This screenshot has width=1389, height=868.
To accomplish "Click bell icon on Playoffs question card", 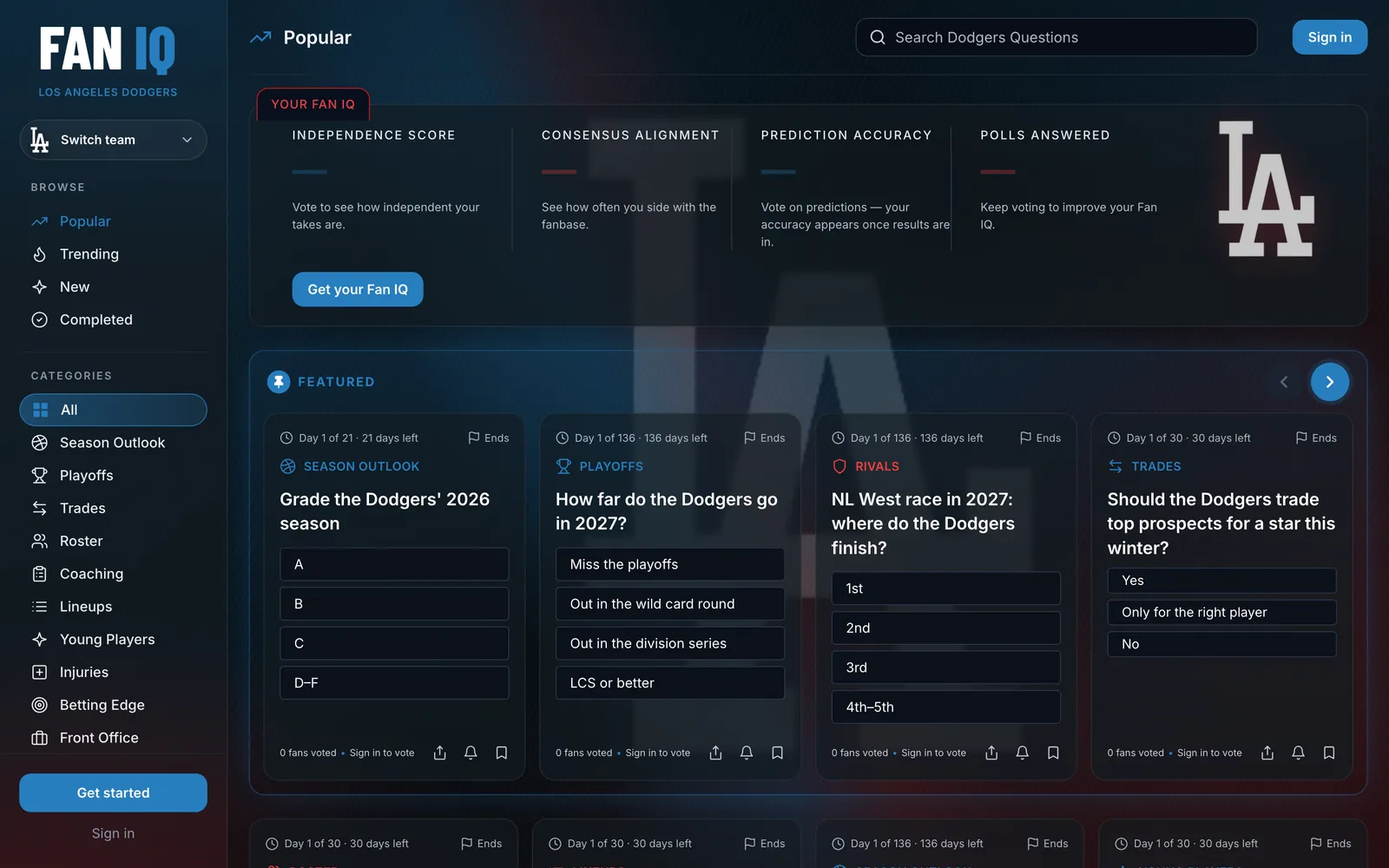I will 747,753.
